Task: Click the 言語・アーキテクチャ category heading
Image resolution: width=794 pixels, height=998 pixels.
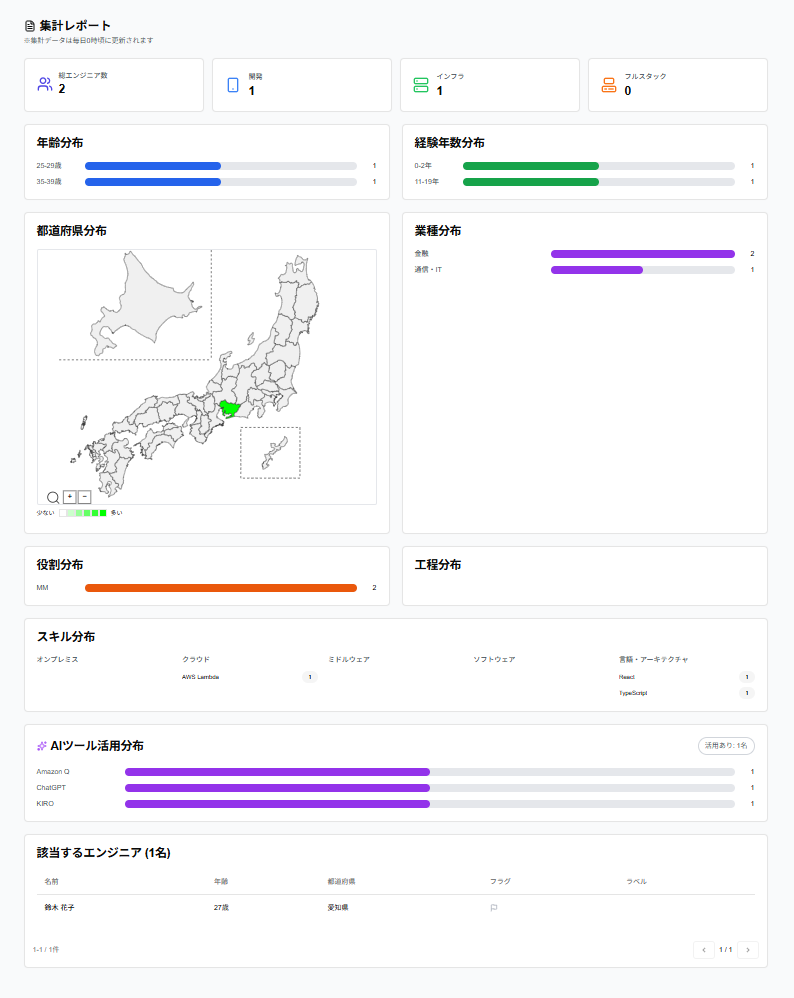Action: tap(653, 659)
